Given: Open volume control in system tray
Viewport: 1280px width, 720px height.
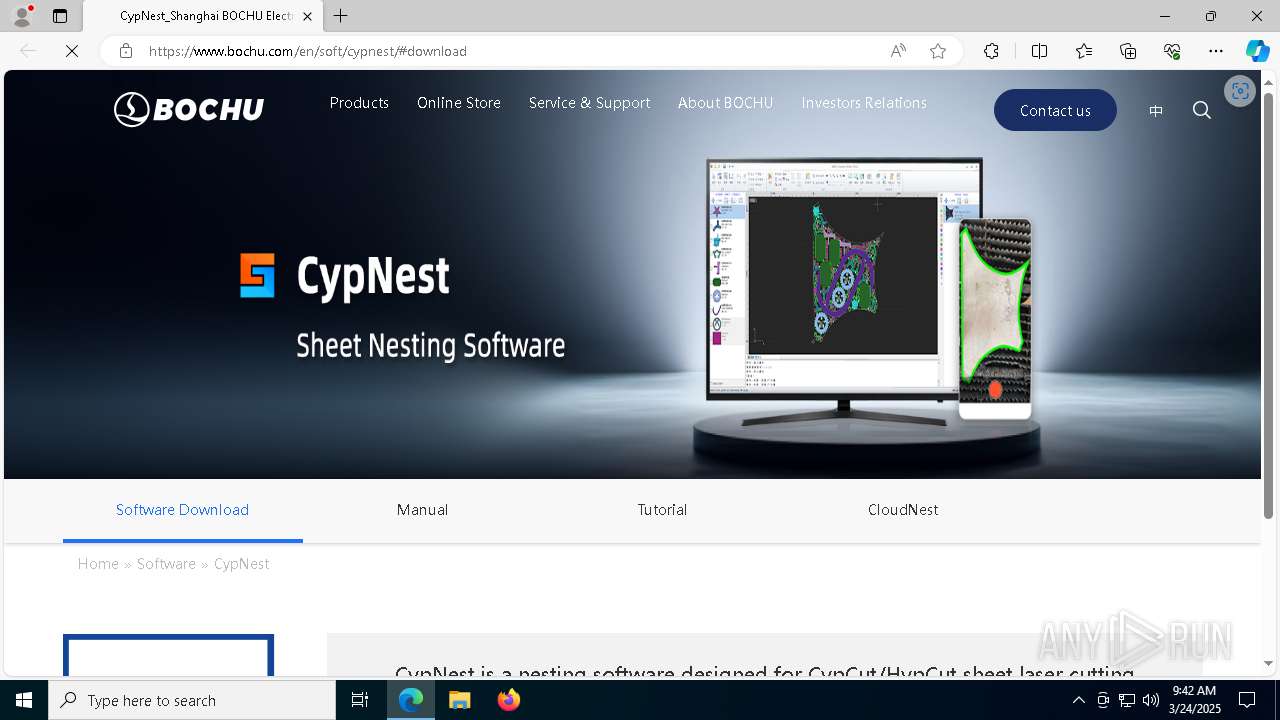Looking at the screenshot, I should pos(1151,700).
